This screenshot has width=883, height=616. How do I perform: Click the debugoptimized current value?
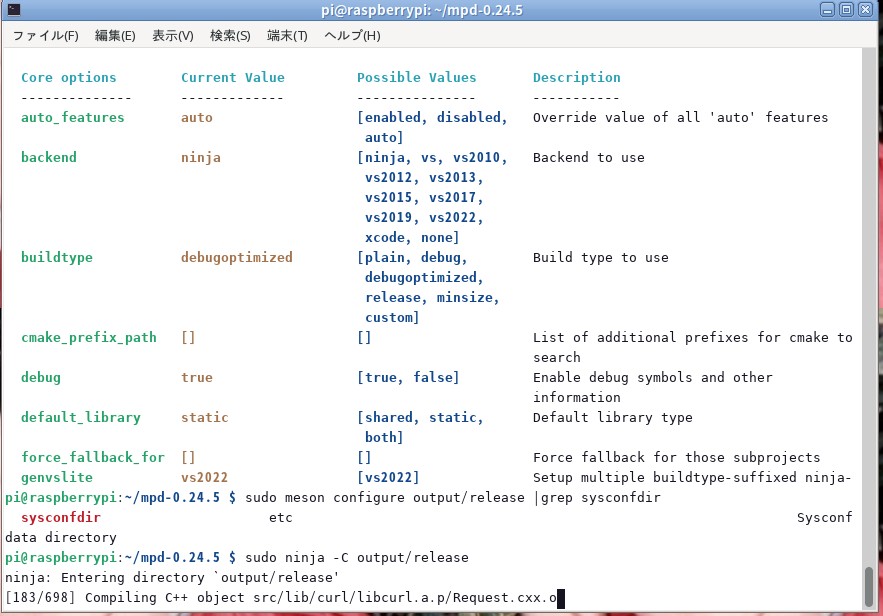coord(236,258)
